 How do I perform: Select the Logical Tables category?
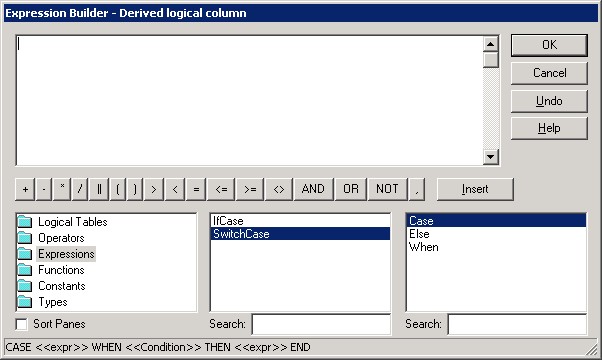point(73,222)
